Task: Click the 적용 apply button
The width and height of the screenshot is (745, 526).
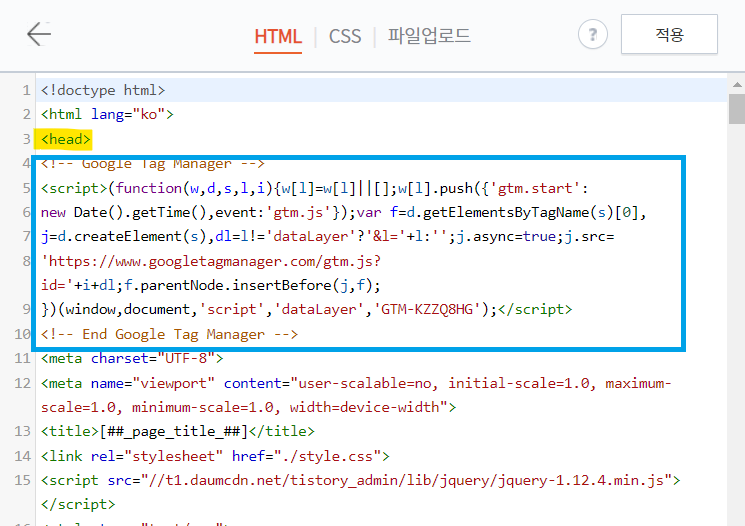Action: pyautogui.click(x=669, y=34)
